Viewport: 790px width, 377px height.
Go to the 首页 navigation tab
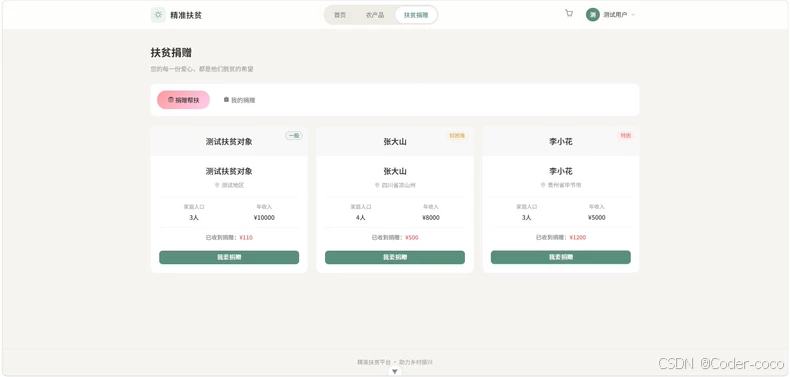click(340, 15)
